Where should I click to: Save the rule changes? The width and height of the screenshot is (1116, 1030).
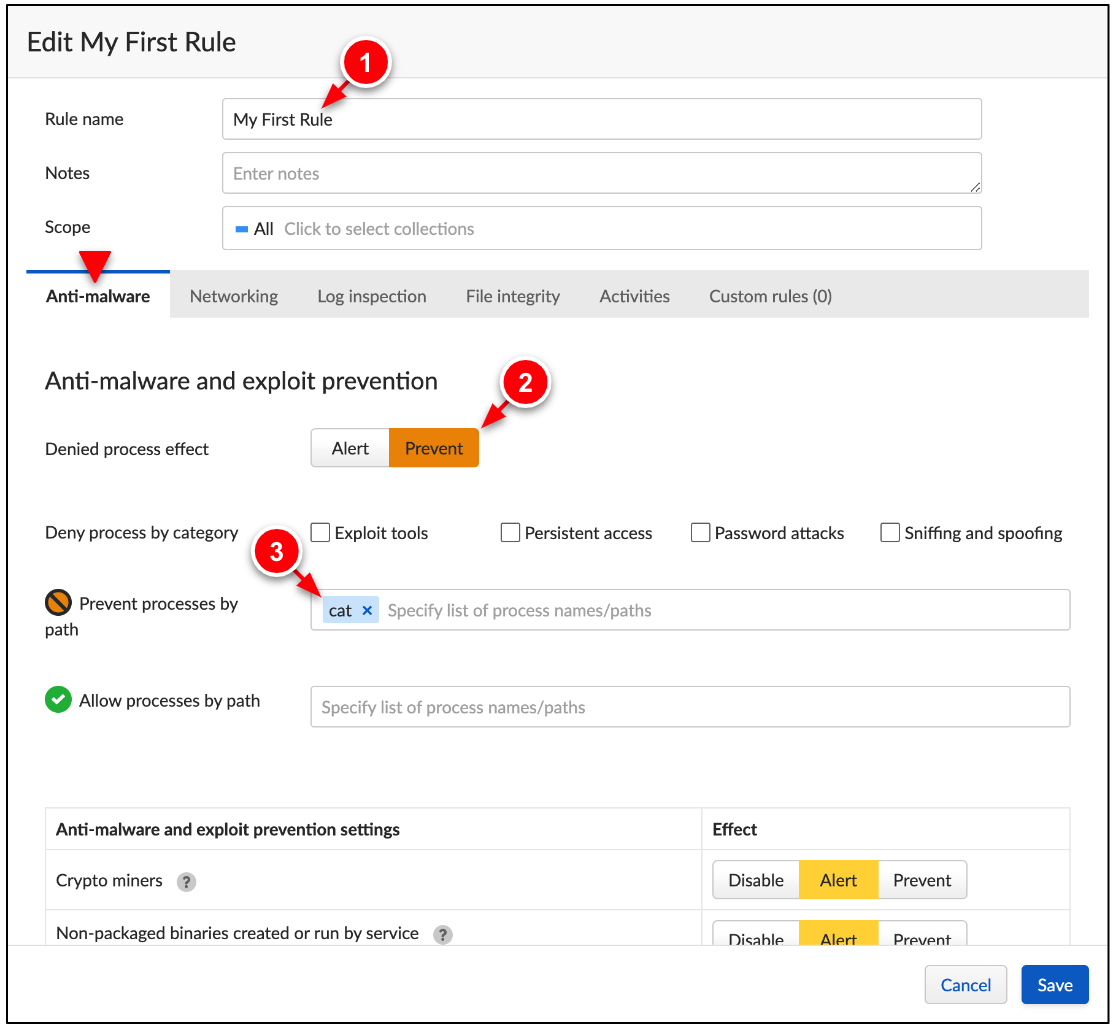point(1055,984)
